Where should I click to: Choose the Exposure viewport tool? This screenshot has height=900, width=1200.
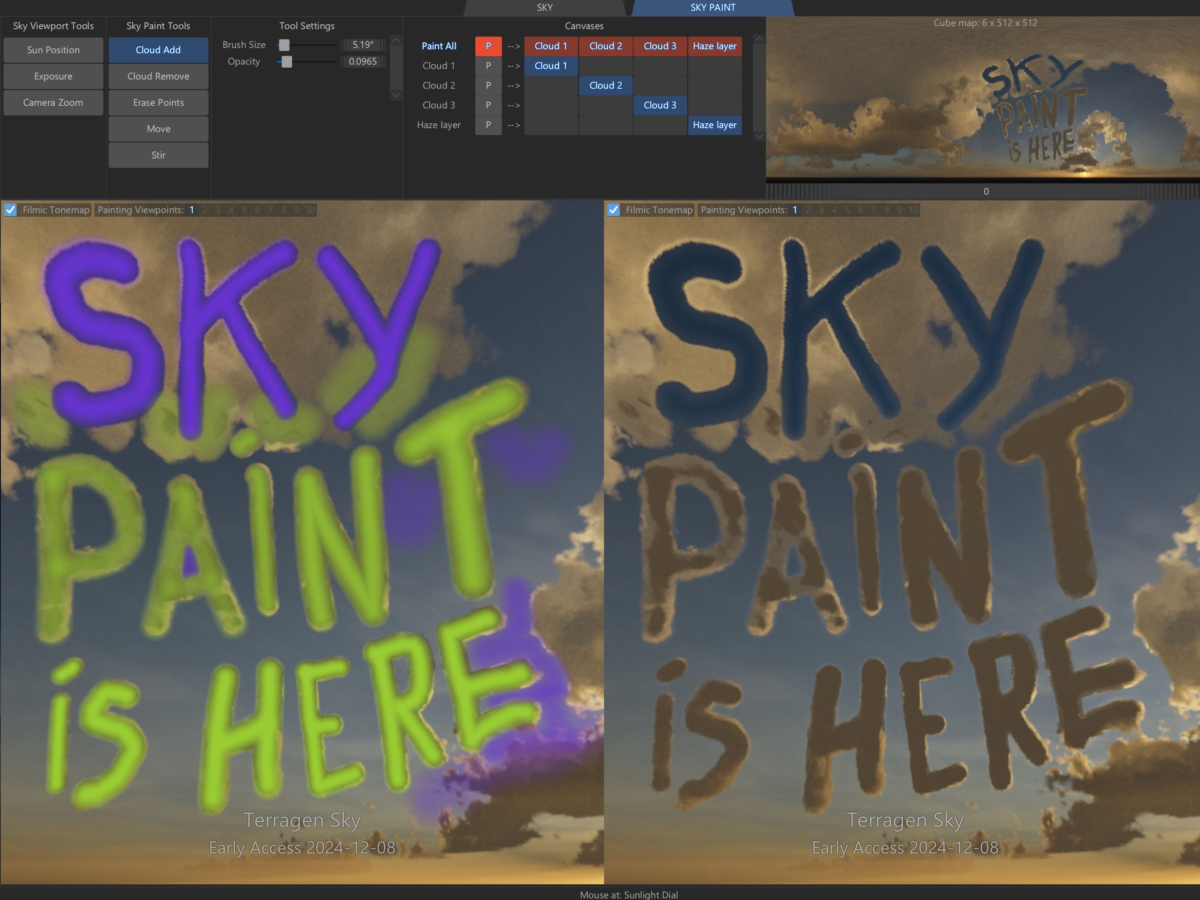53,76
